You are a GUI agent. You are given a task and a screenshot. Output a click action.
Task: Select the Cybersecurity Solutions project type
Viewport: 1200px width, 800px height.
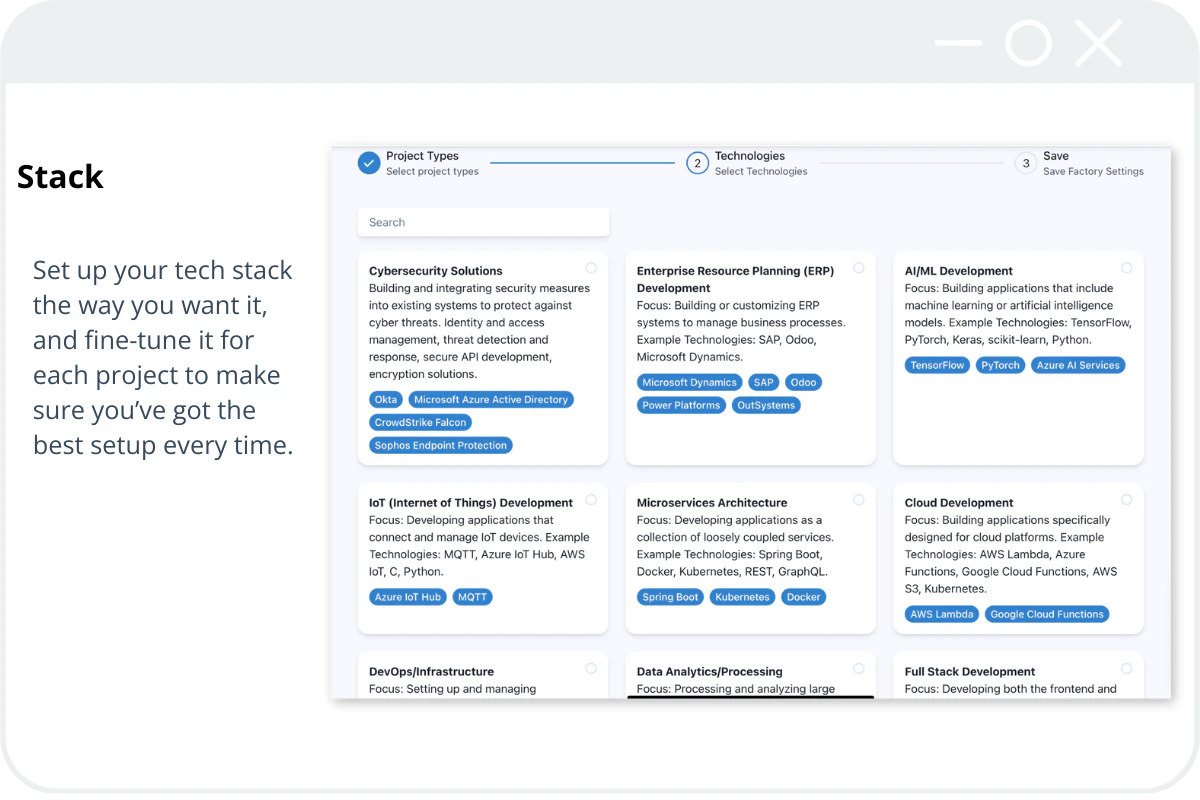pyautogui.click(x=591, y=267)
